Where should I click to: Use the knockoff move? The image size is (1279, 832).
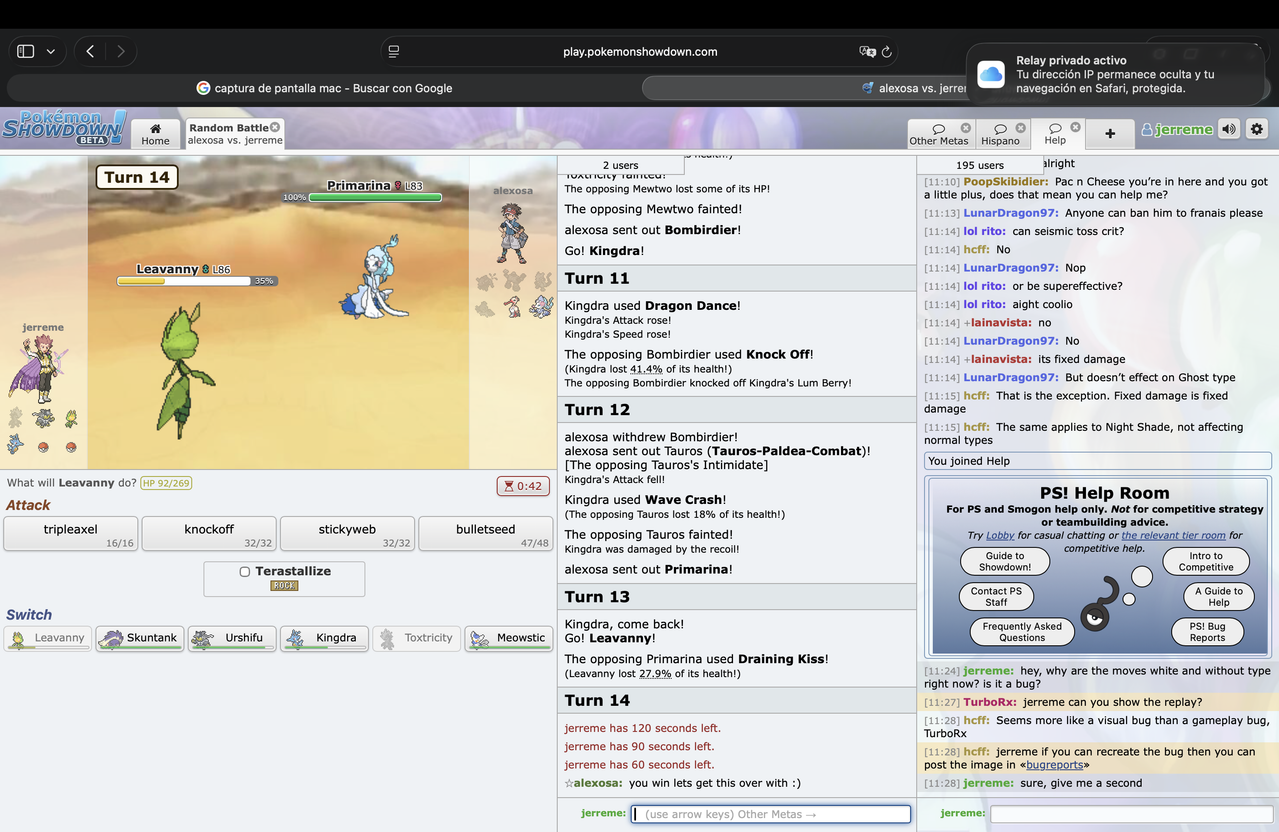click(x=209, y=534)
